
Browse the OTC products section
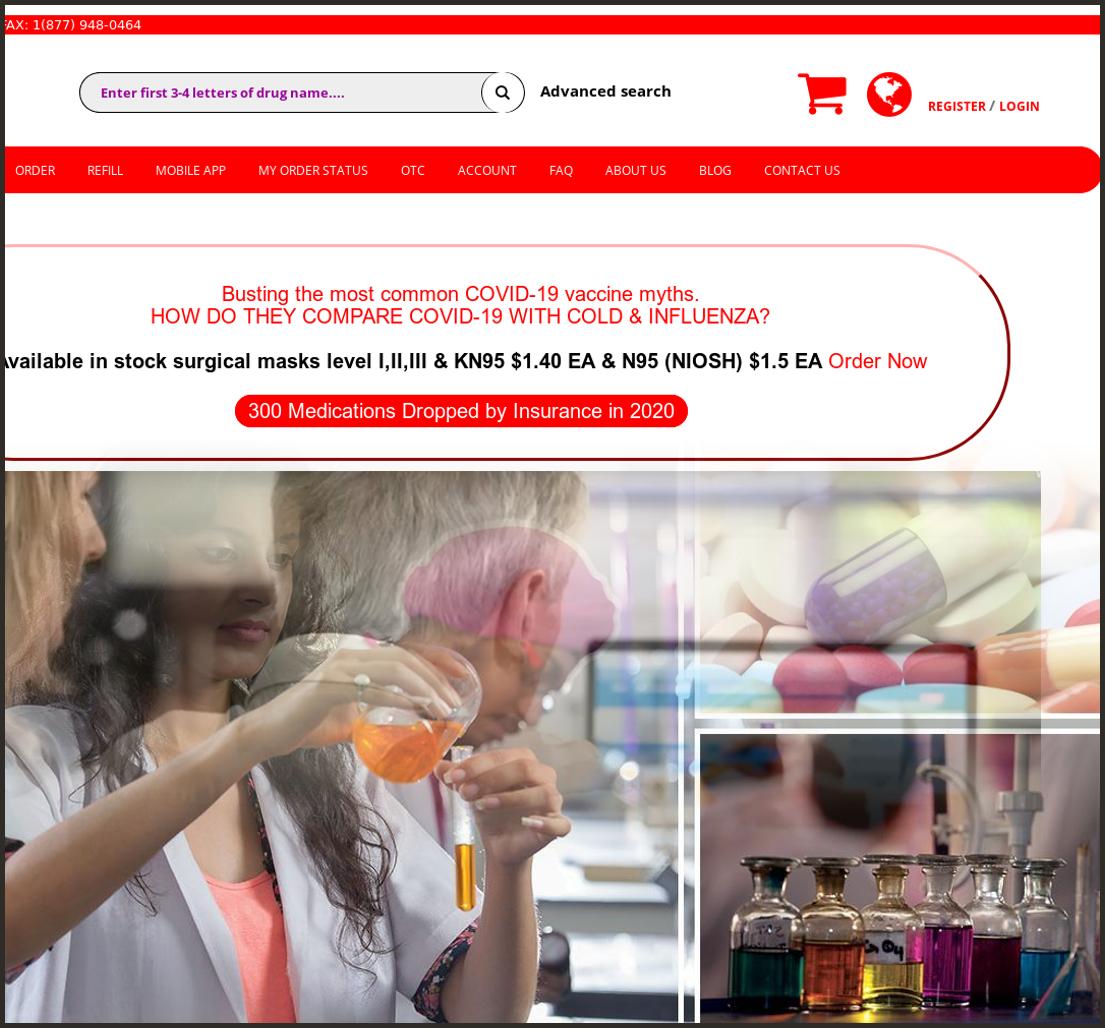pyautogui.click(x=412, y=170)
